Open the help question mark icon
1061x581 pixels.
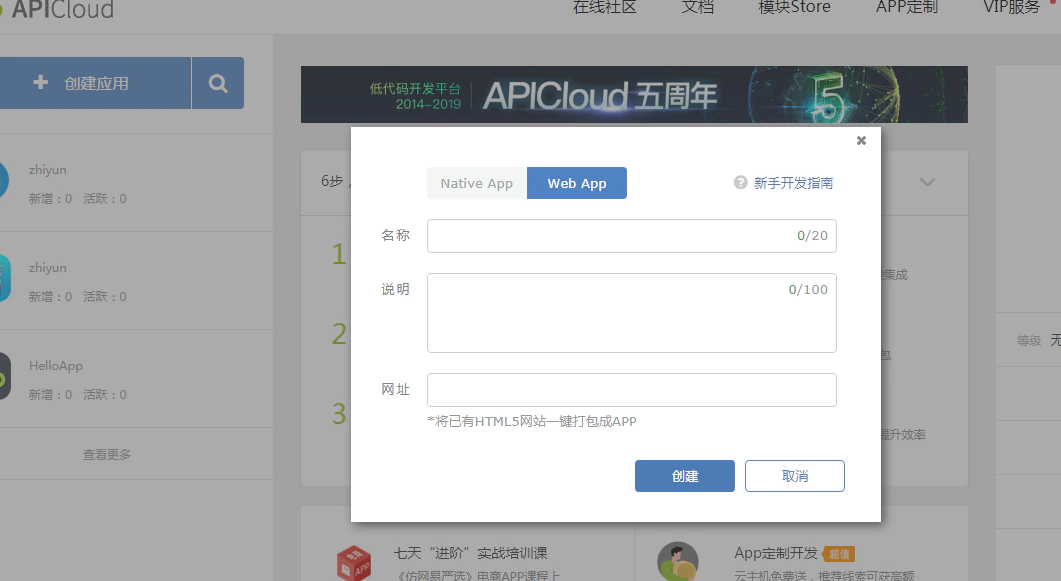click(x=740, y=183)
